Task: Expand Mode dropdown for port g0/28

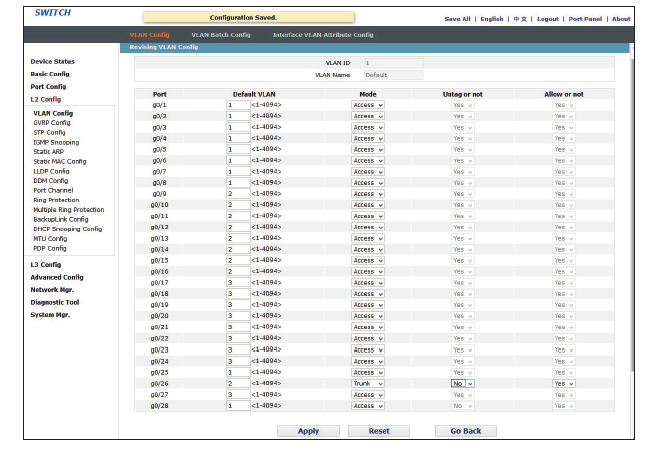Action: coord(367,405)
